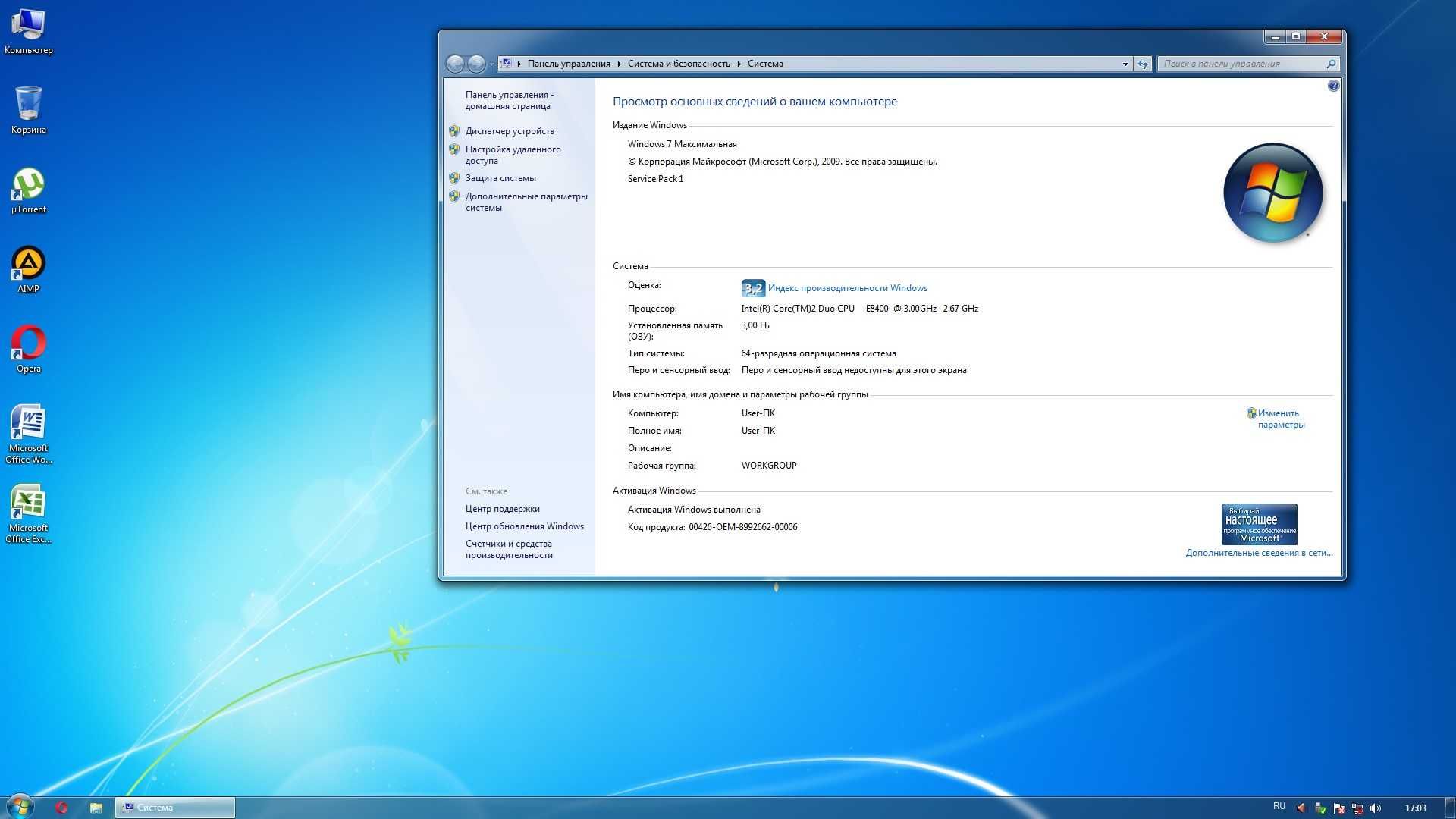Screen dimensions: 1456x819
Task: Click the network connection tray icon
Action: [x=1357, y=808]
